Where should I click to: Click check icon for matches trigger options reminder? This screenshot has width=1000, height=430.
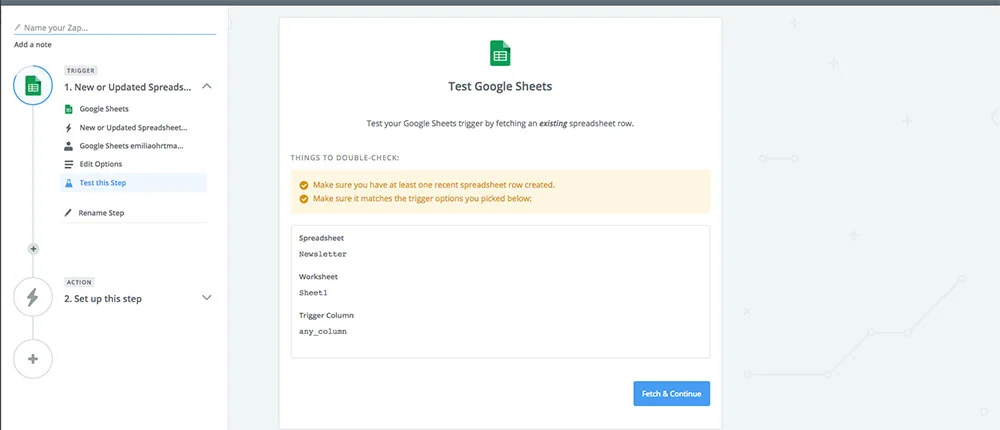(x=304, y=198)
